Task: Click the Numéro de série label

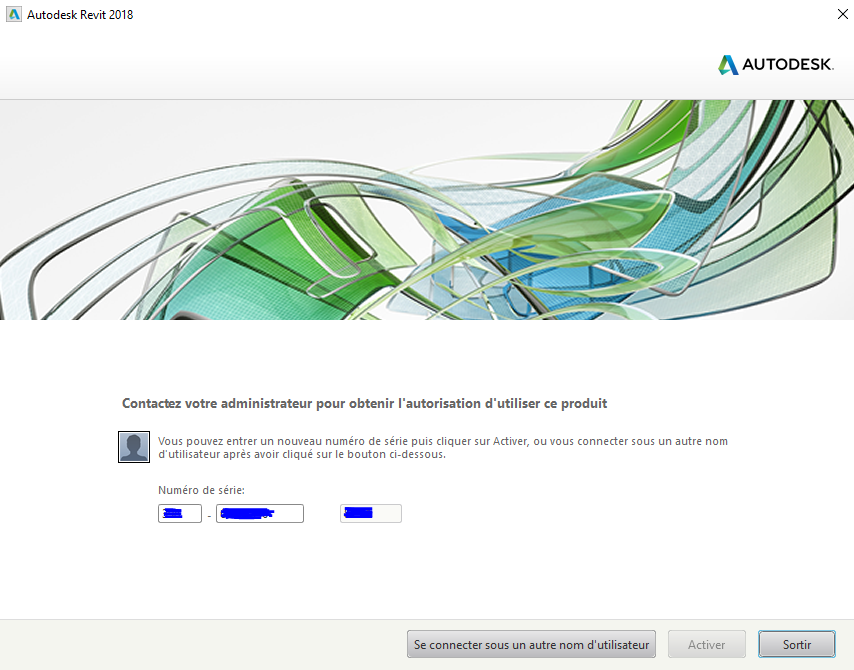Action: pyautogui.click(x=201, y=490)
